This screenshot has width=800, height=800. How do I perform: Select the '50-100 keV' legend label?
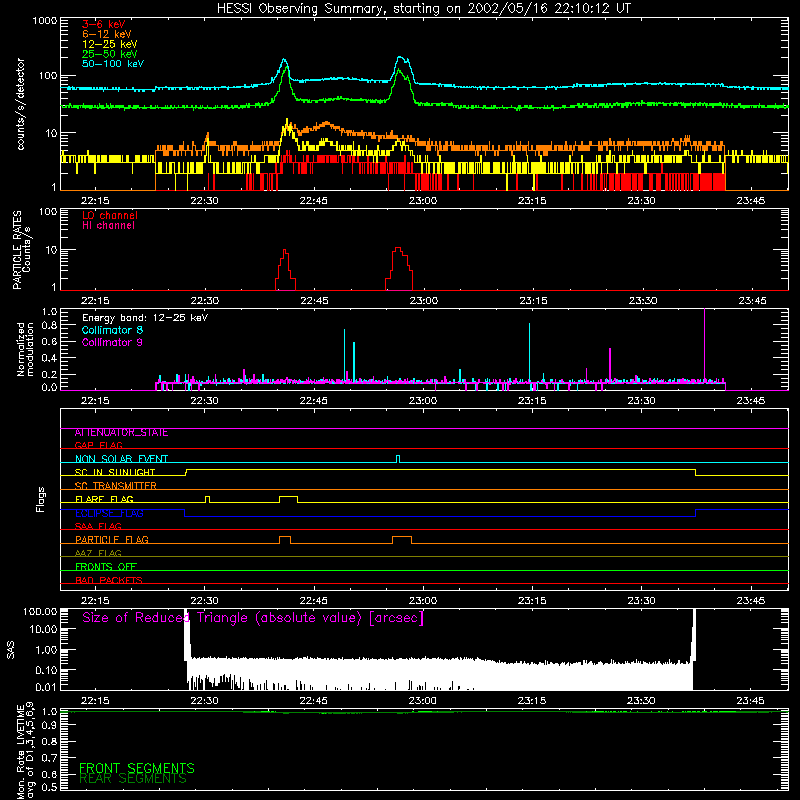coord(113,64)
